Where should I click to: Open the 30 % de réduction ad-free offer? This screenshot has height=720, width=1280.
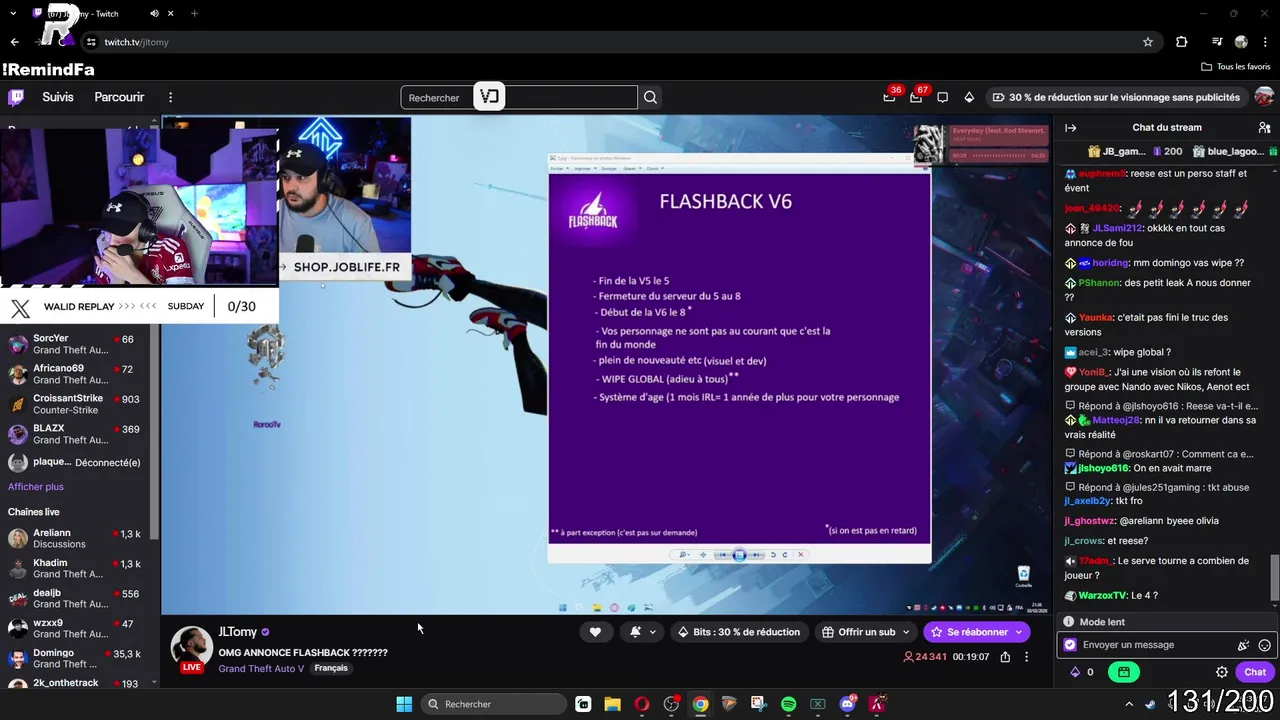tap(1115, 97)
